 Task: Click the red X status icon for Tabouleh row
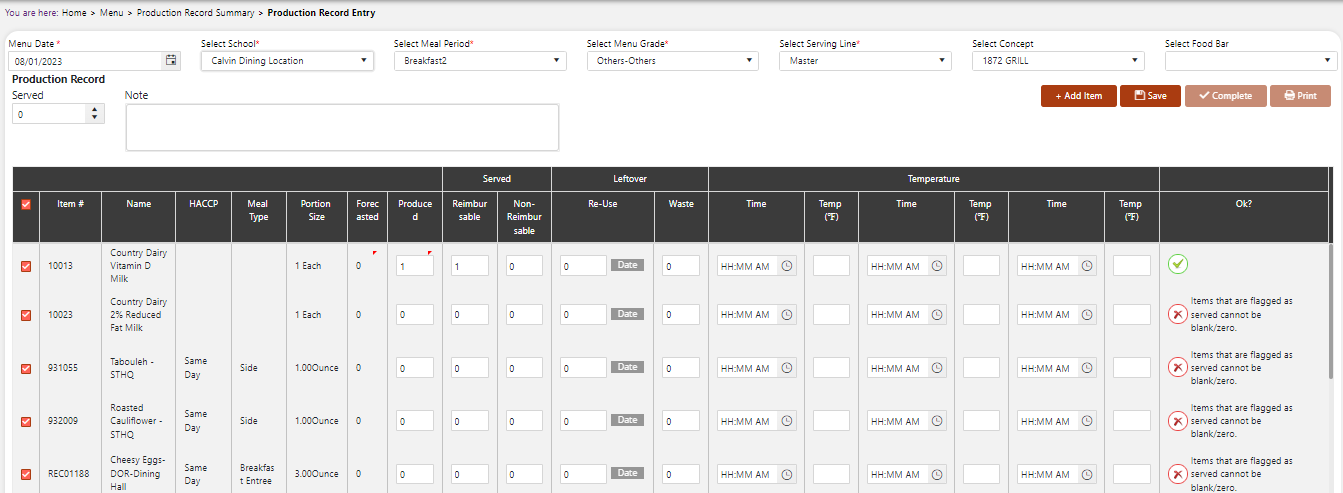click(x=1178, y=367)
